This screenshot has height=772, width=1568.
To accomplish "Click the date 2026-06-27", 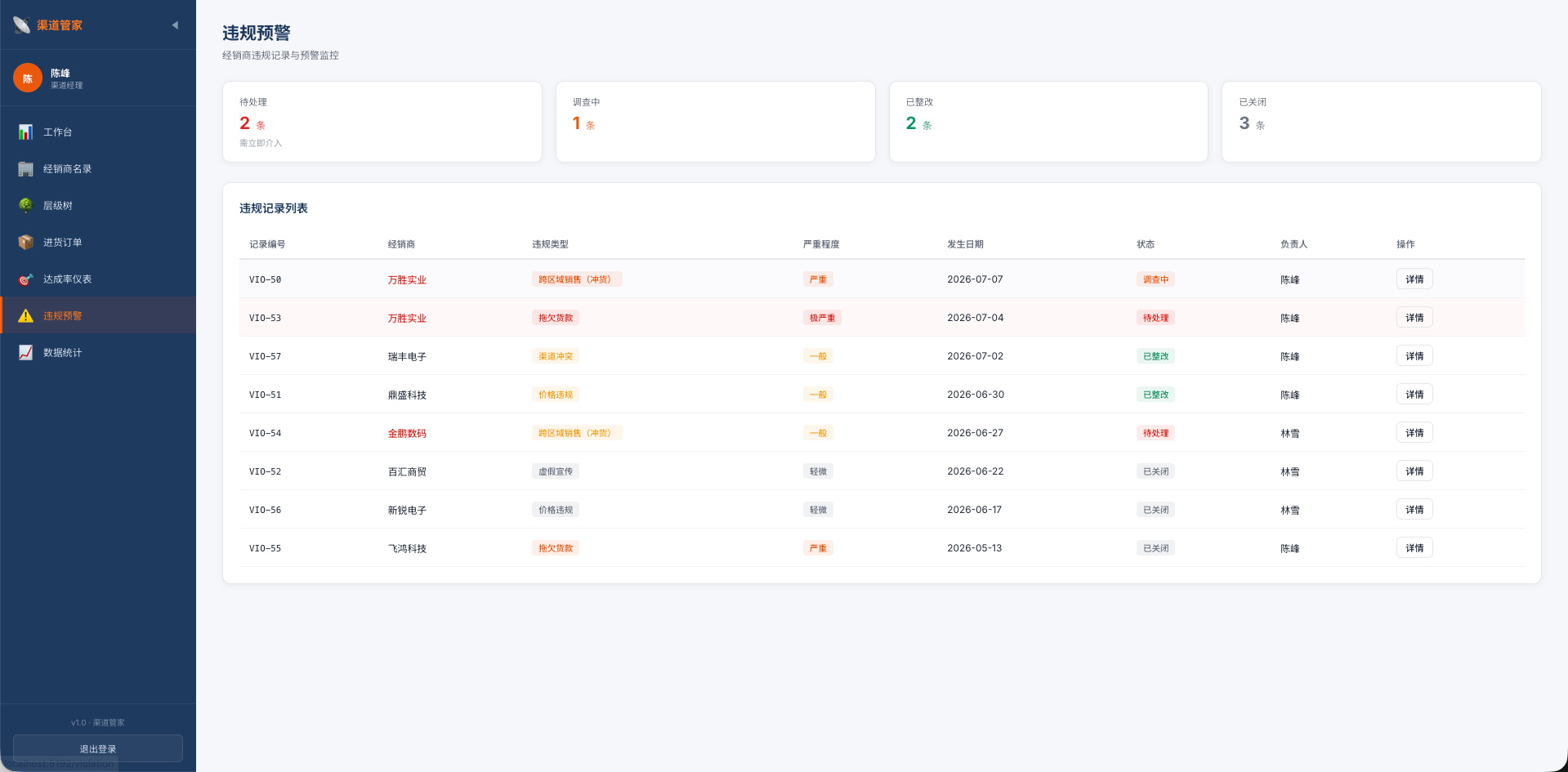I will 976,433.
